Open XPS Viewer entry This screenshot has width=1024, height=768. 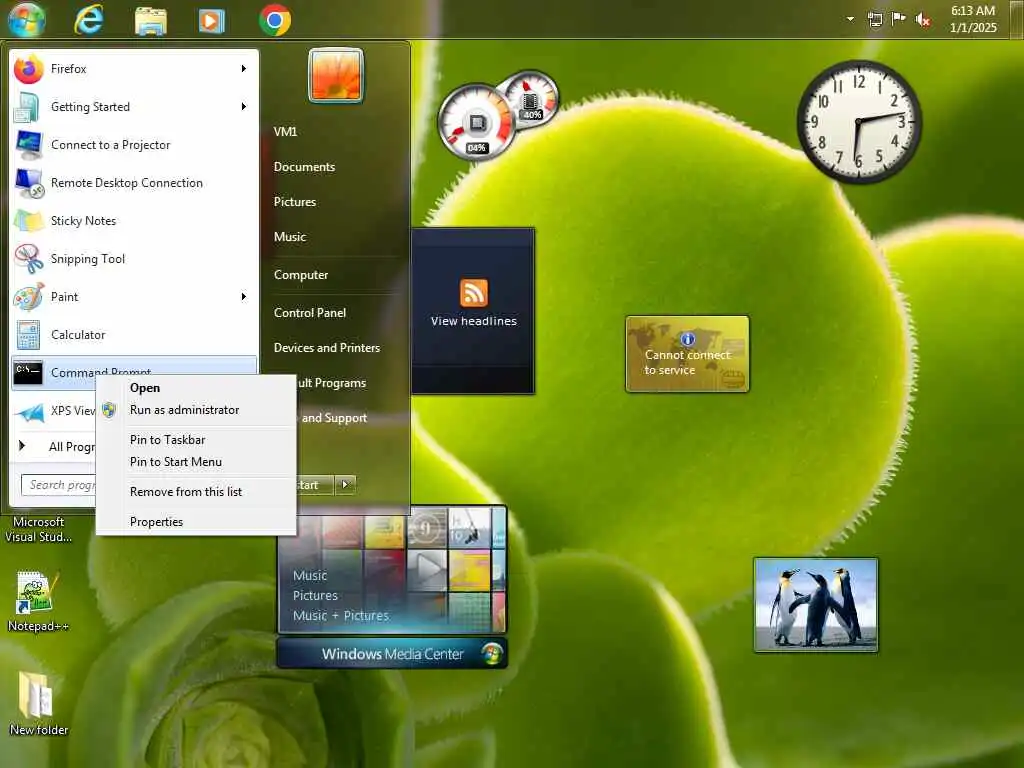point(54,411)
